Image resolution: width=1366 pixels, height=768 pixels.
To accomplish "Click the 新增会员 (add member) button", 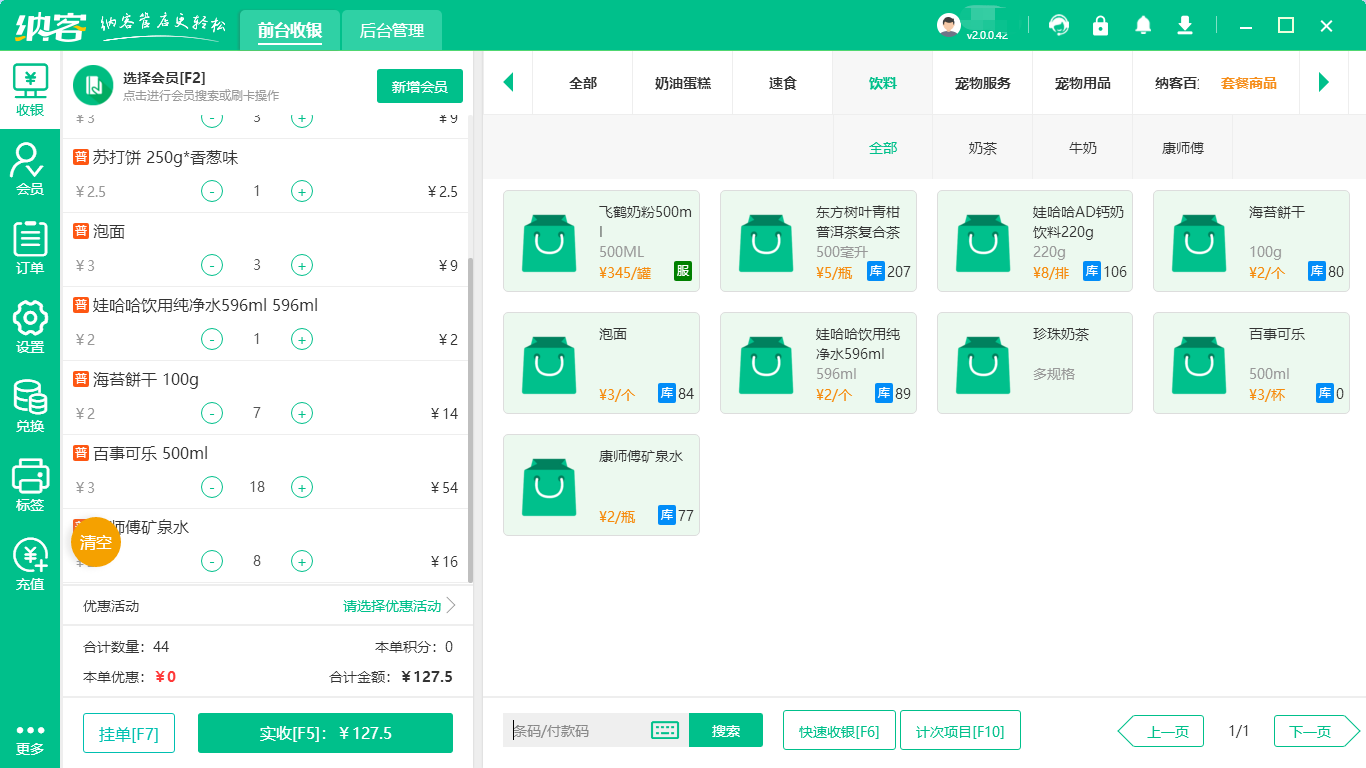I will pos(419,87).
